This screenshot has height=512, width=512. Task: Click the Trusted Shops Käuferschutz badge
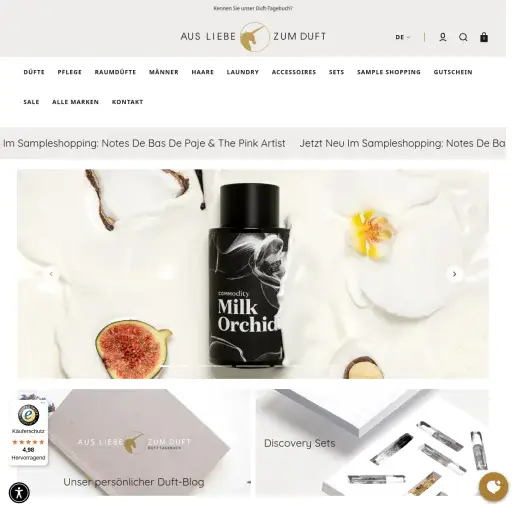coord(28,433)
